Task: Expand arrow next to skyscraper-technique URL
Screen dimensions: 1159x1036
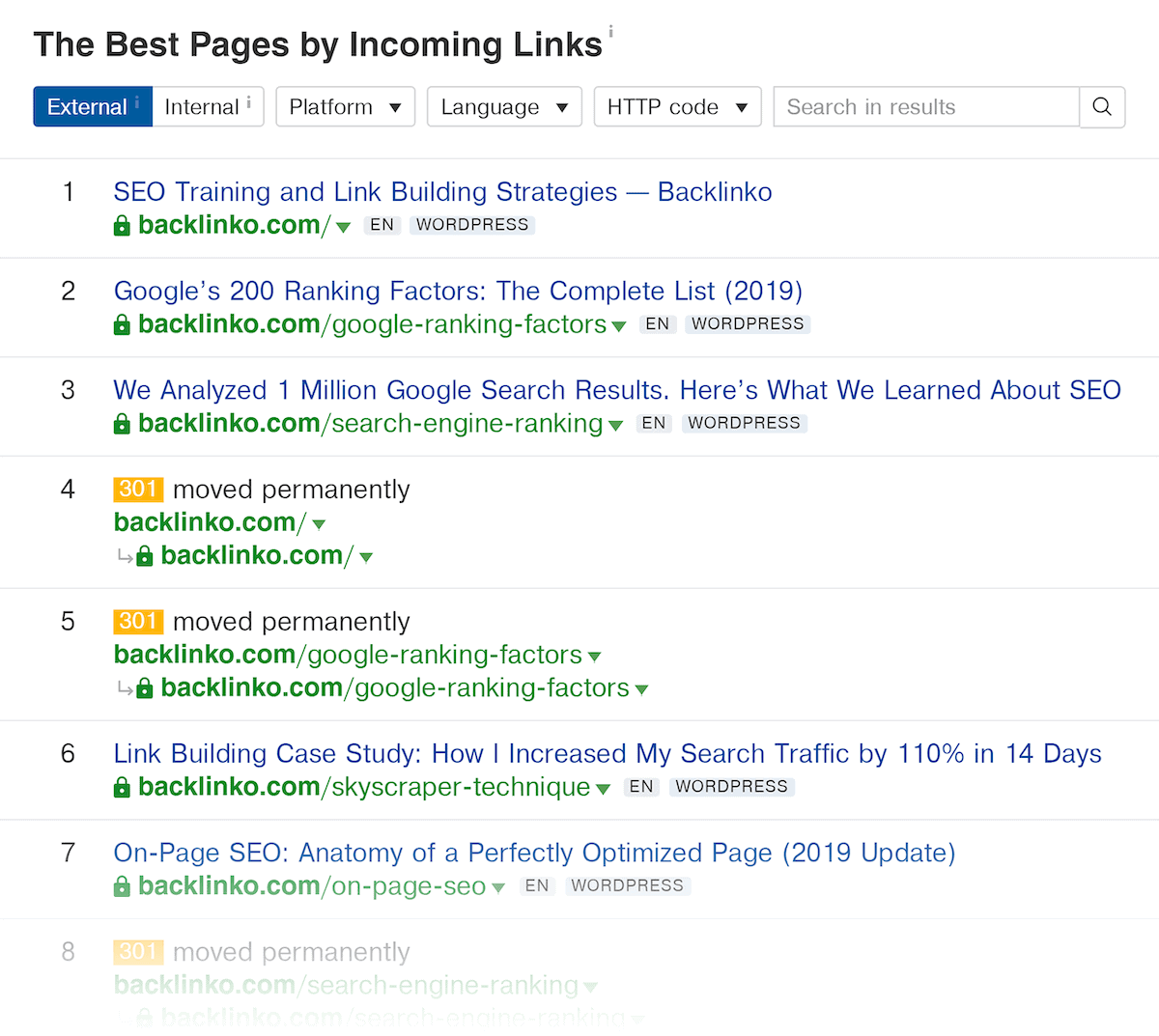Action: [x=603, y=790]
